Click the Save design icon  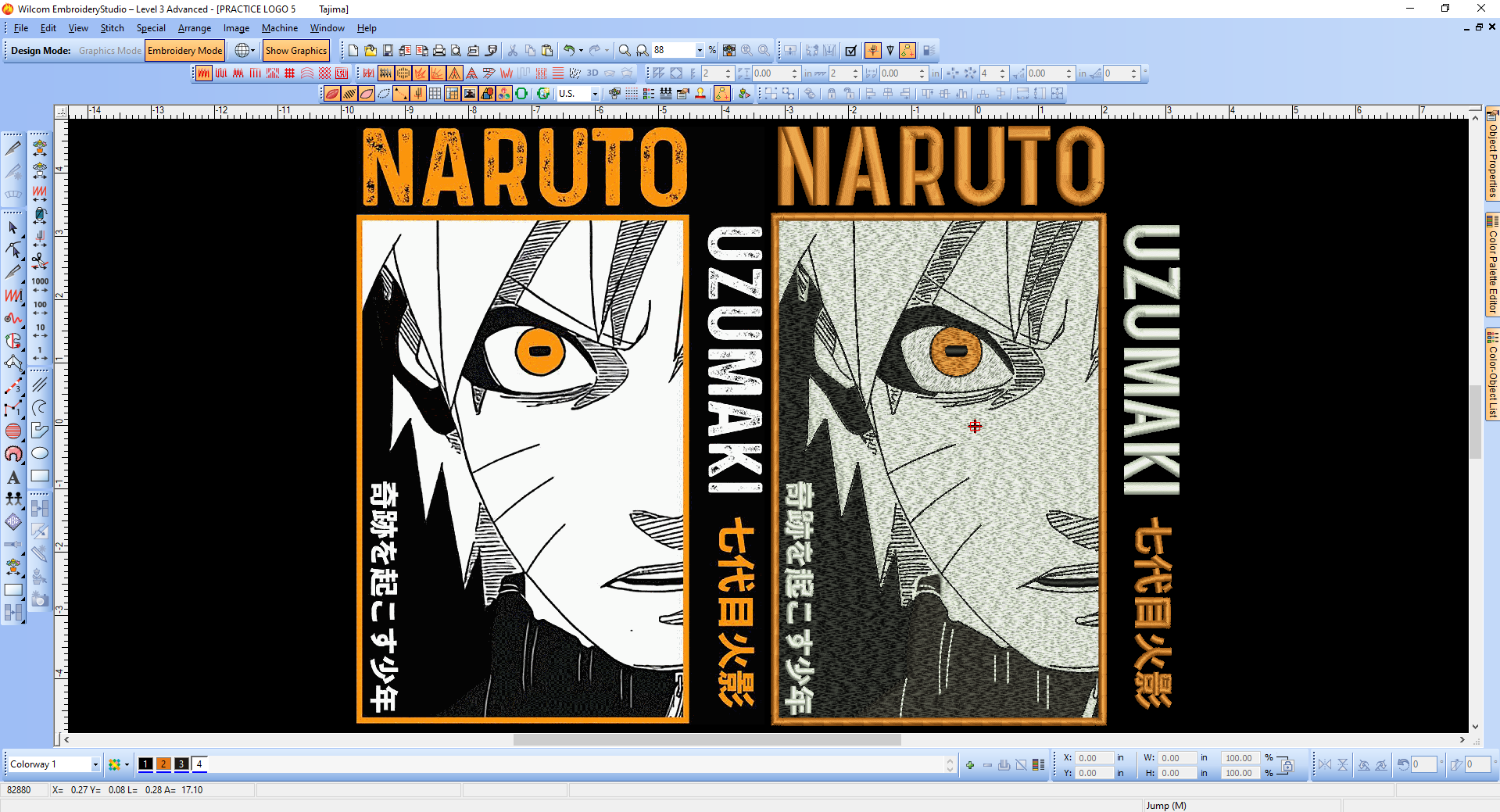coord(388,51)
